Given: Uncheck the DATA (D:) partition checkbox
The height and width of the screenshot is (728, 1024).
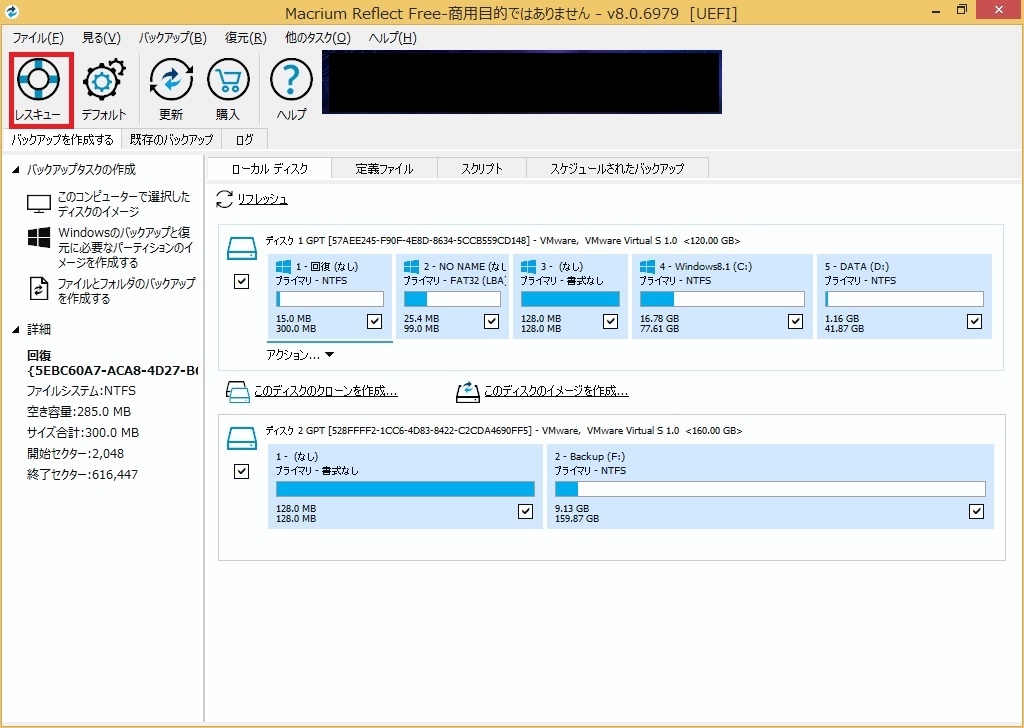Looking at the screenshot, I should coord(974,321).
